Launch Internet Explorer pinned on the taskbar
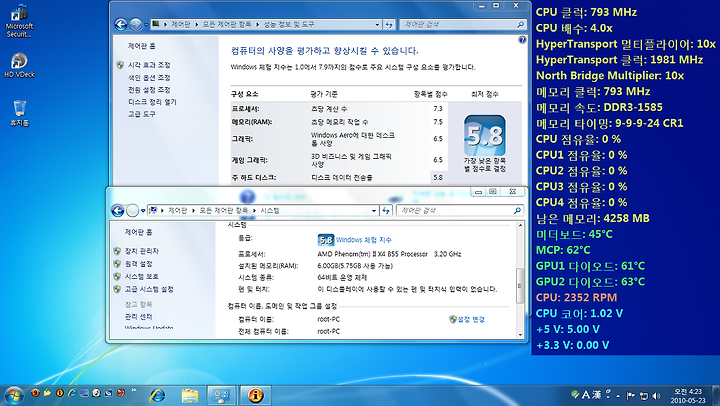Screen dimensions: 720x406 (158, 395)
